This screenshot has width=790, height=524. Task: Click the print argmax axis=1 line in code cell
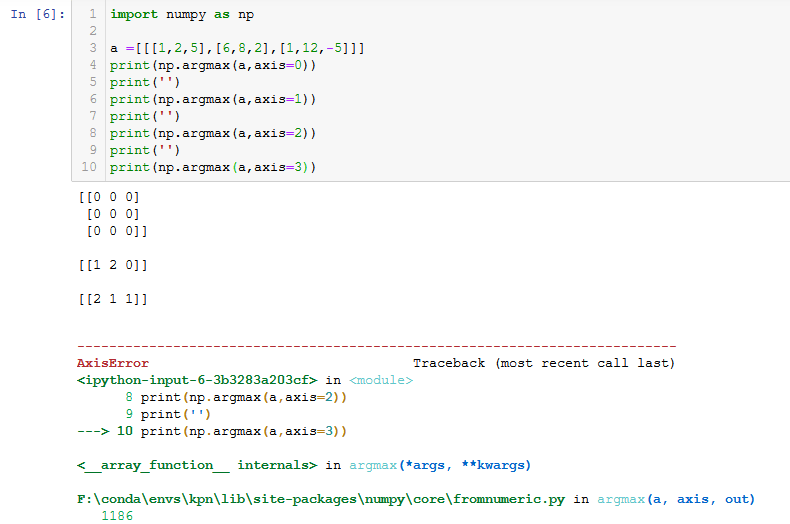point(213,99)
